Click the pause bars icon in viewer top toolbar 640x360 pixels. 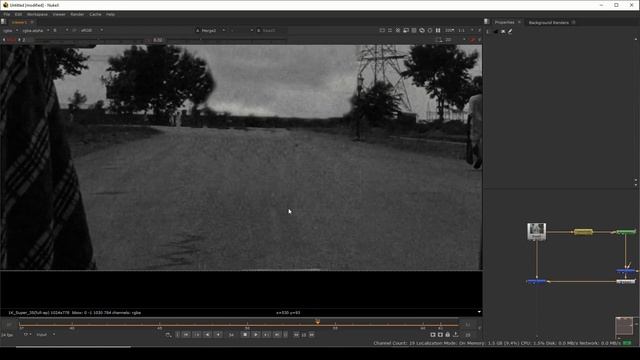click(438, 31)
